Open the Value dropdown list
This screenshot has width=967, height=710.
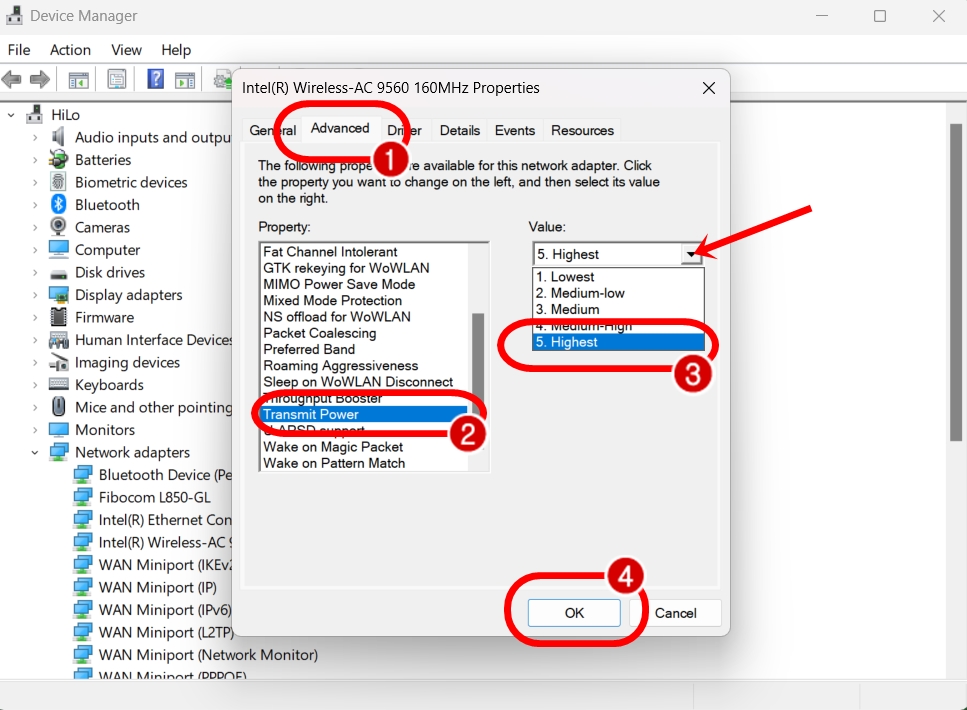coord(691,253)
